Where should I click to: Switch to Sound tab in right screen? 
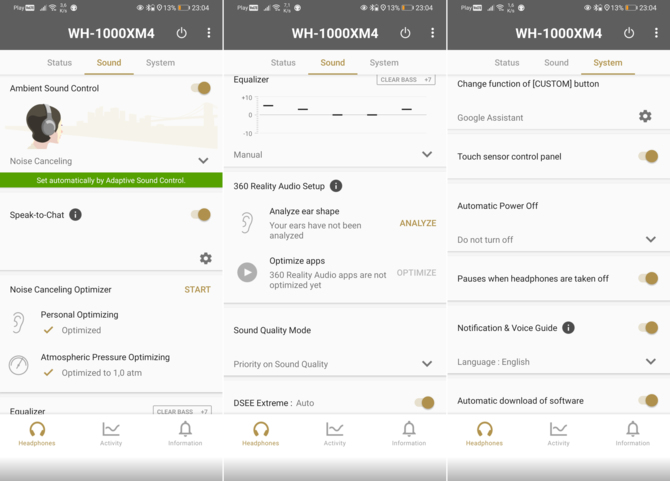point(556,62)
